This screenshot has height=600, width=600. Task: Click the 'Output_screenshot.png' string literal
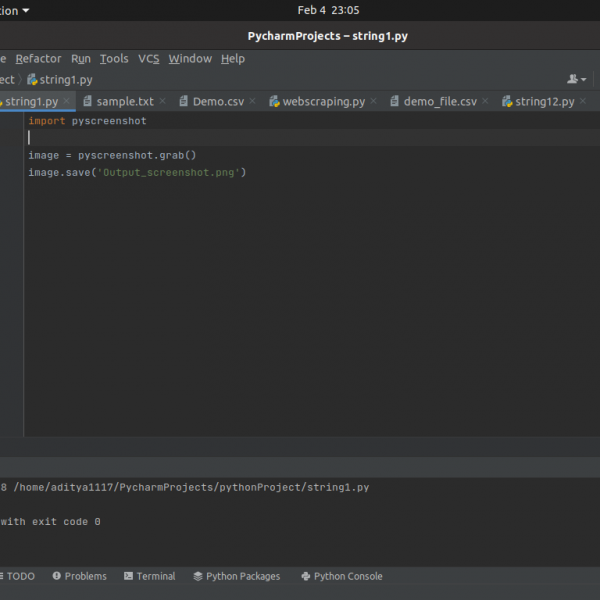[x=169, y=173]
